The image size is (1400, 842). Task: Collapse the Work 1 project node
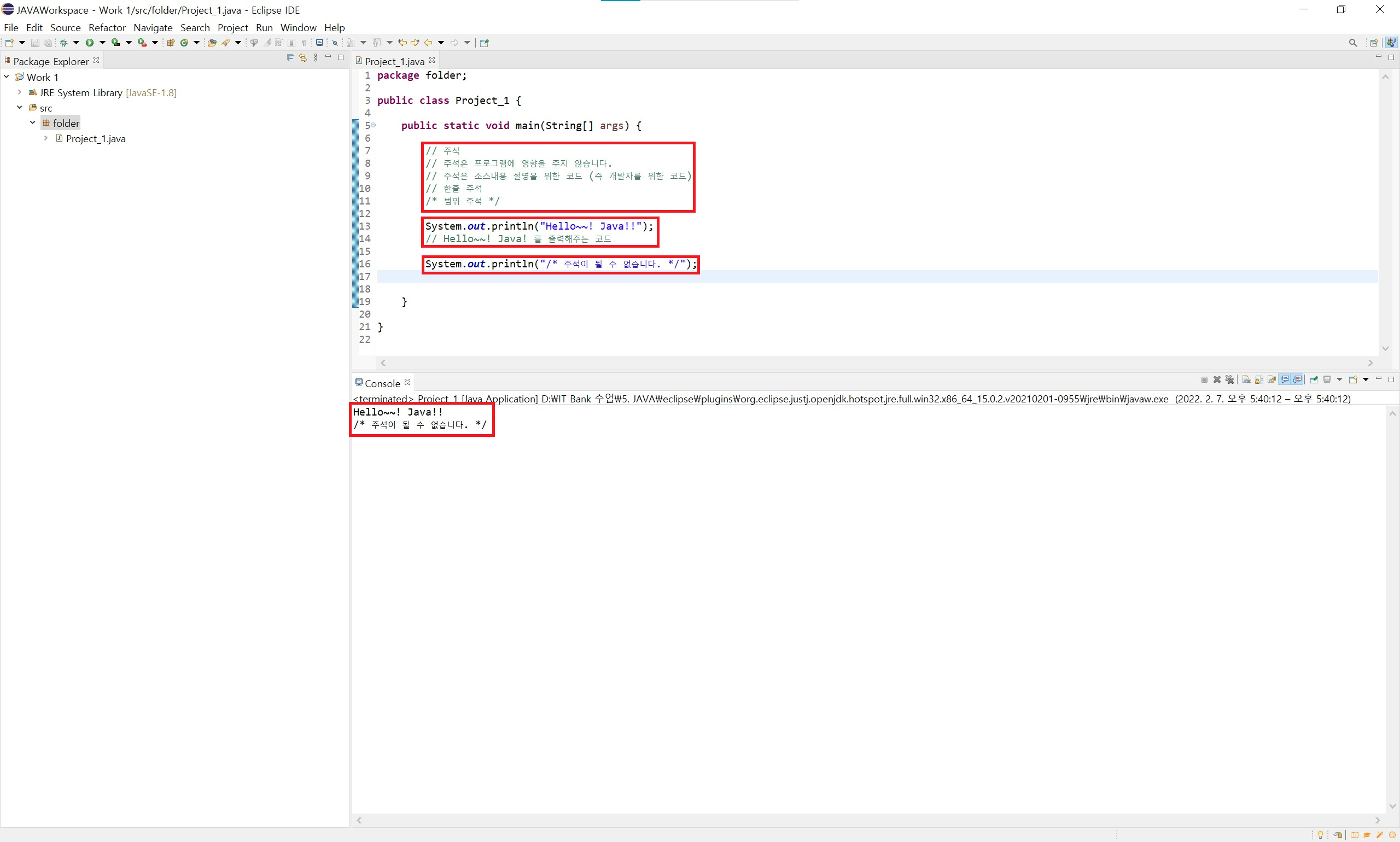(x=6, y=77)
